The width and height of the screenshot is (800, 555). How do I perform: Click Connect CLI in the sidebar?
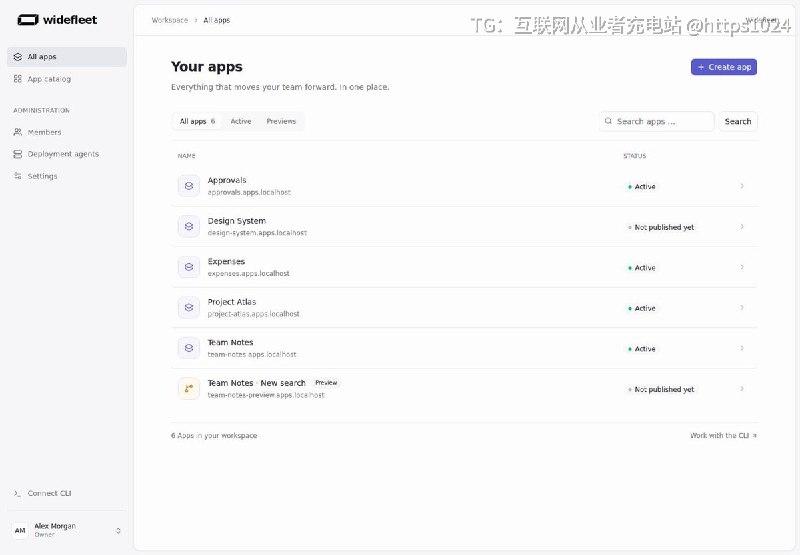(x=67, y=493)
